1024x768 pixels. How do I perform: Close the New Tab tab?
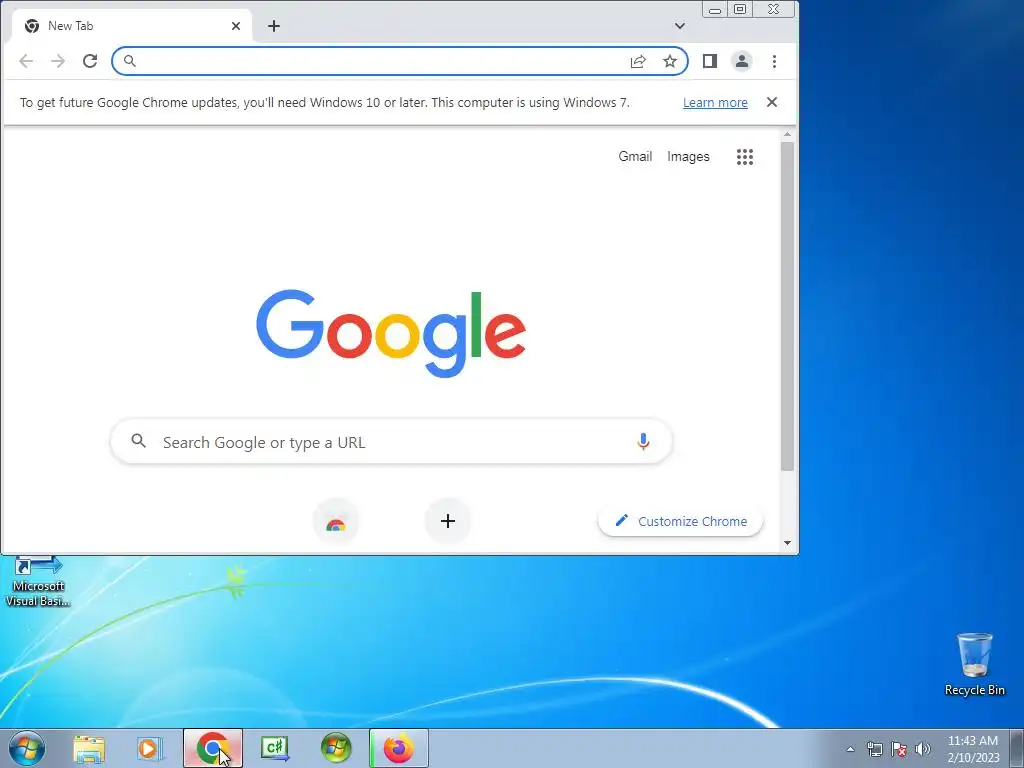click(236, 26)
